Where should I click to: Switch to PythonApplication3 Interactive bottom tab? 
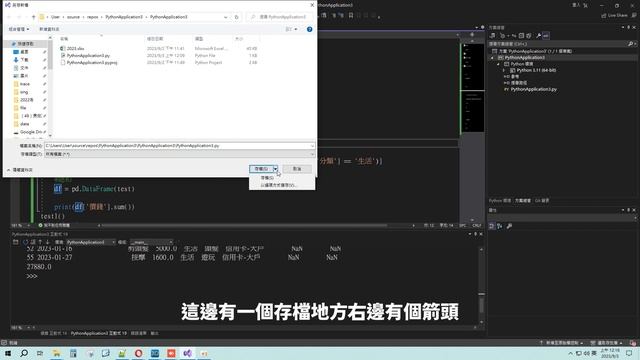tap(99, 333)
